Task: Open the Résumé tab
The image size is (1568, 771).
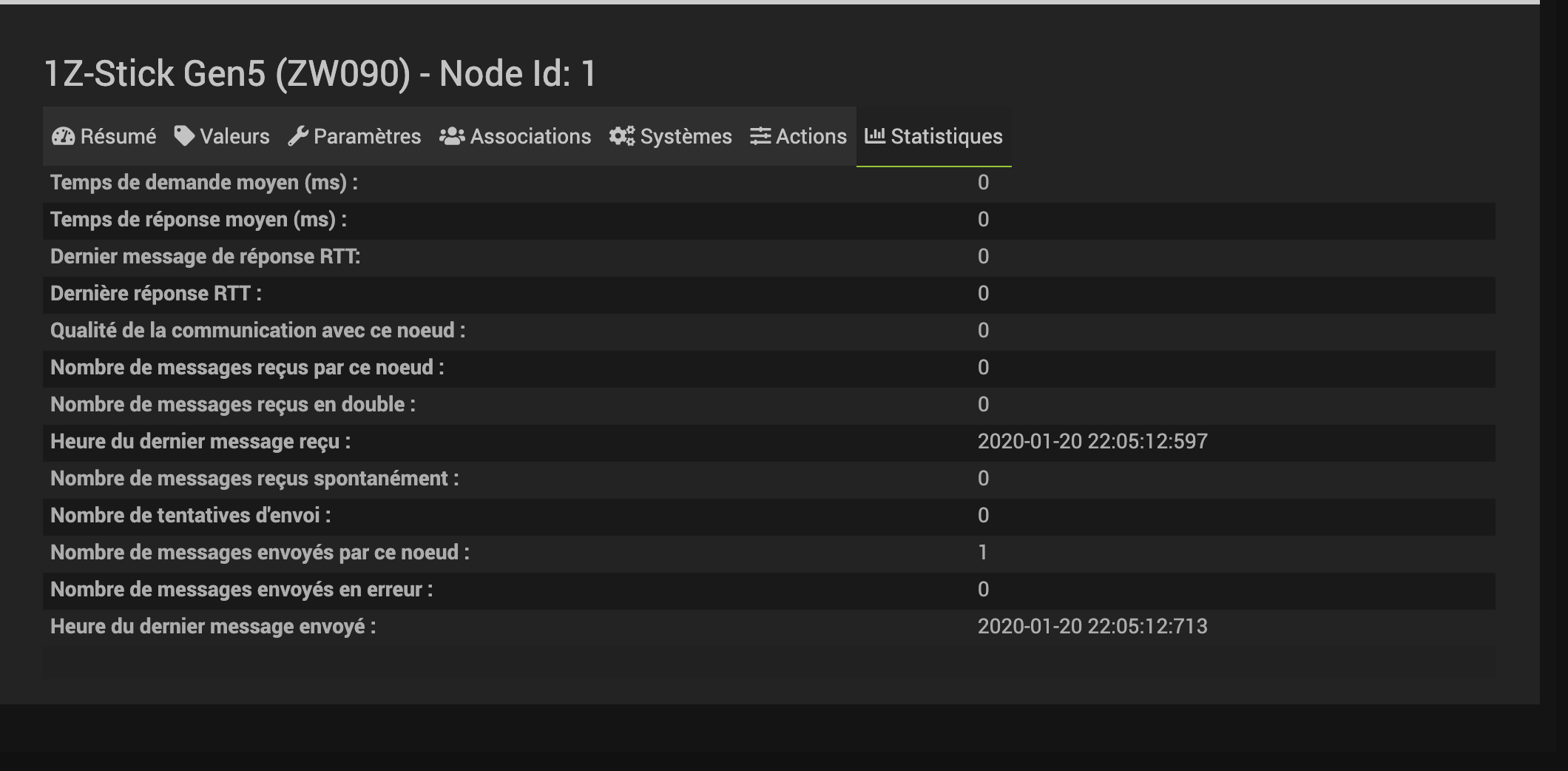Action: [104, 136]
